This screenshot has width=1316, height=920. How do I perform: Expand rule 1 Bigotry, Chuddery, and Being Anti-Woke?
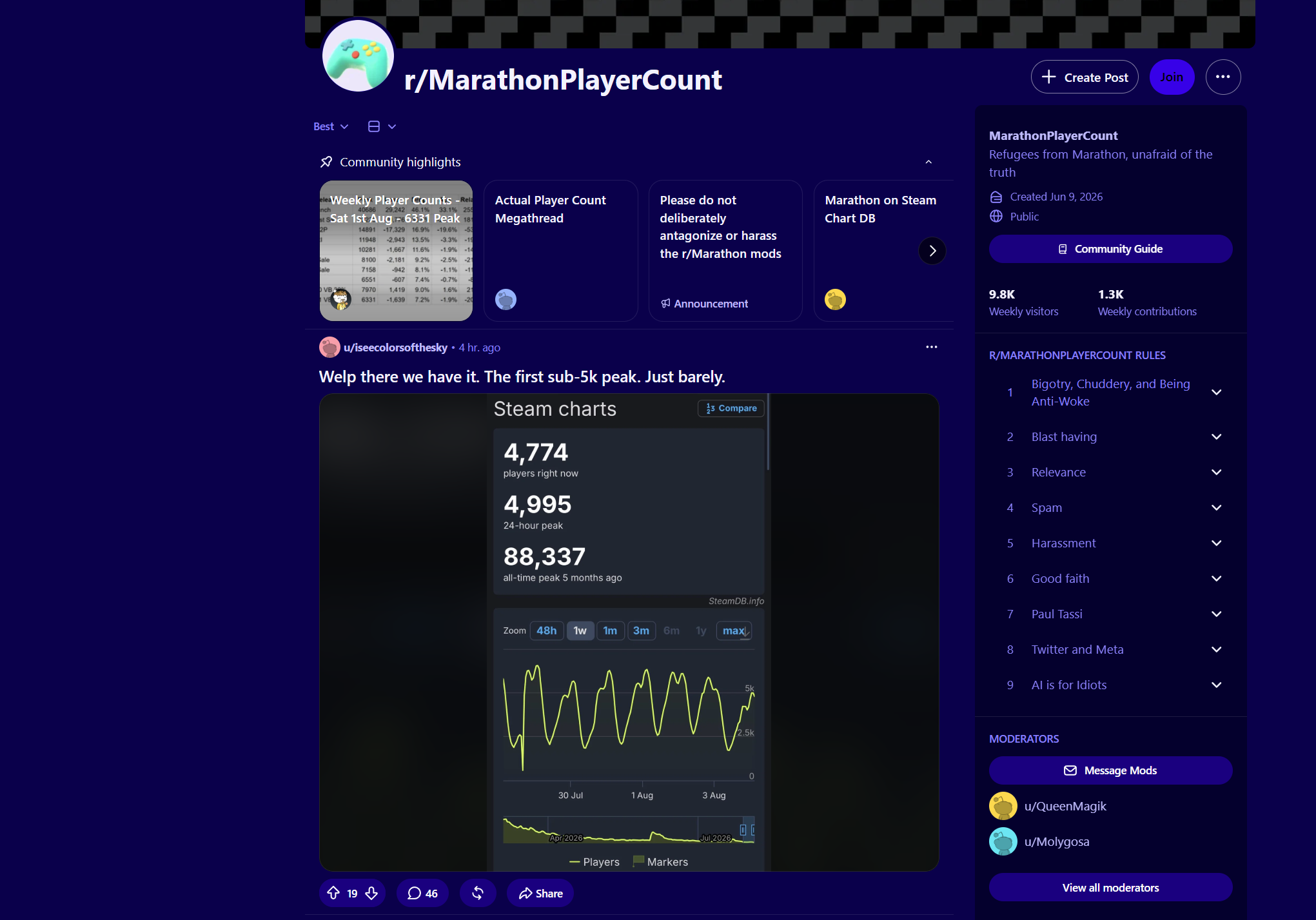coord(1216,392)
